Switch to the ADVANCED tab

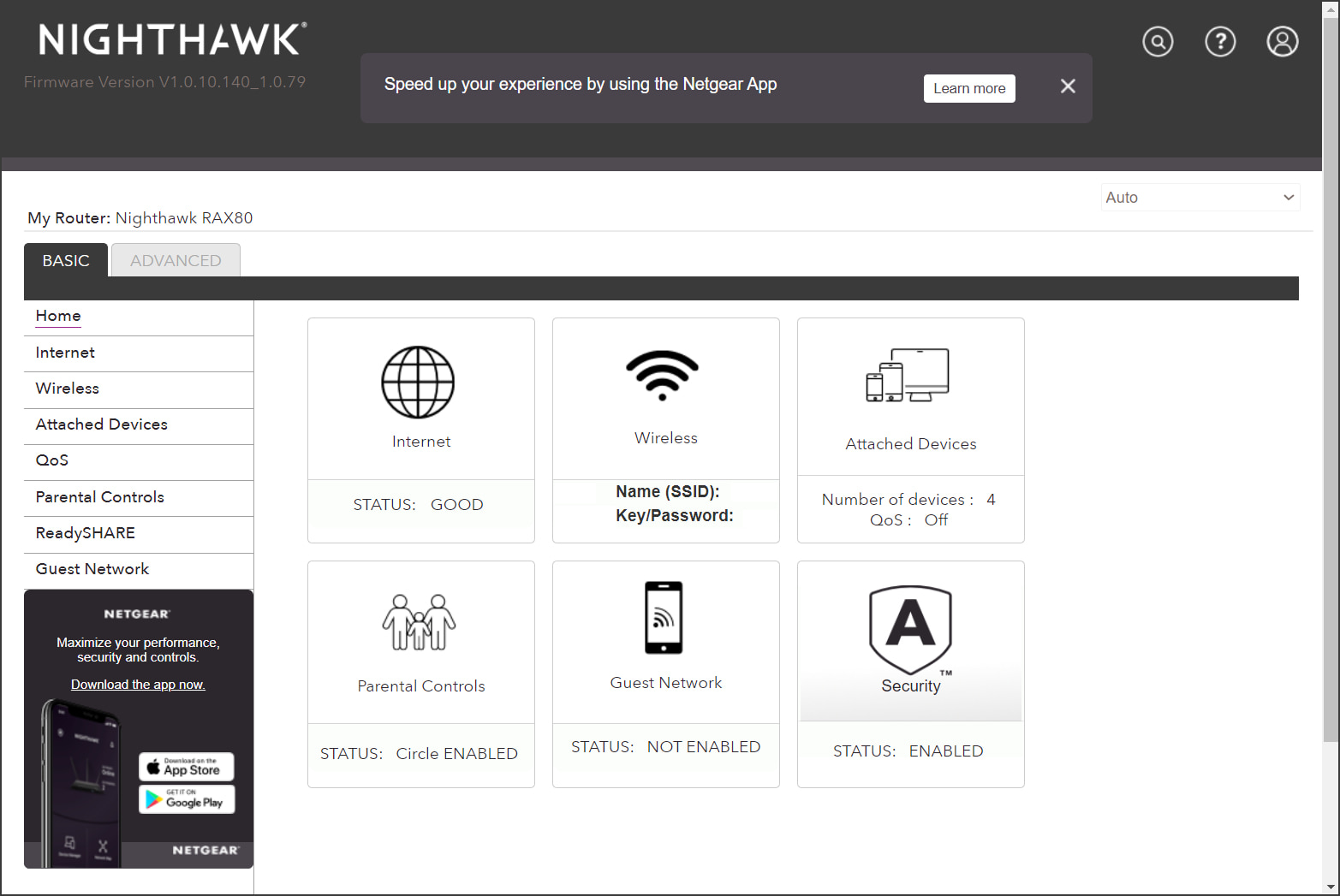176,260
